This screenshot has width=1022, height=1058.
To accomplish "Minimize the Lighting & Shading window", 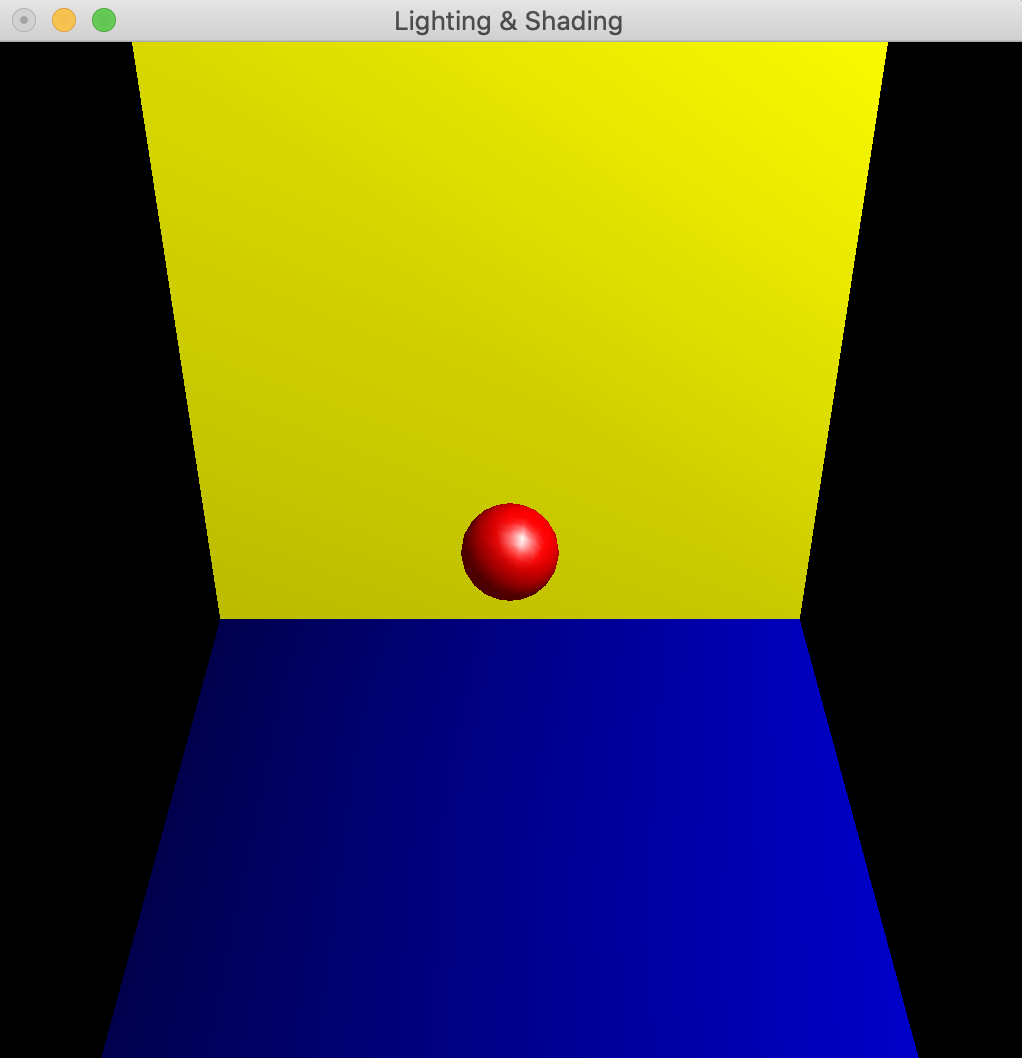I will click(x=64, y=20).
